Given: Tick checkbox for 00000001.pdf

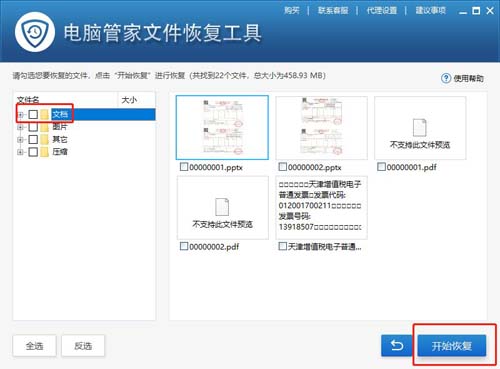Looking at the screenshot, I should tap(381, 167).
